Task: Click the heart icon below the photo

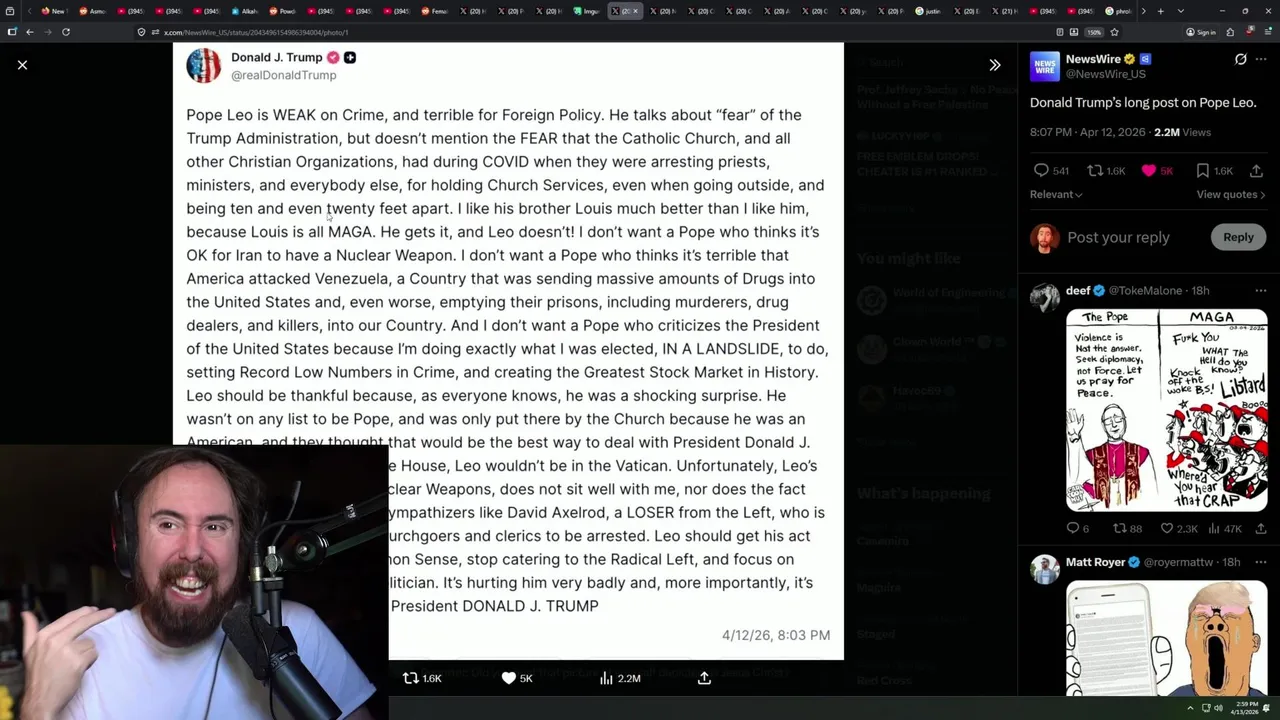Action: [517, 678]
